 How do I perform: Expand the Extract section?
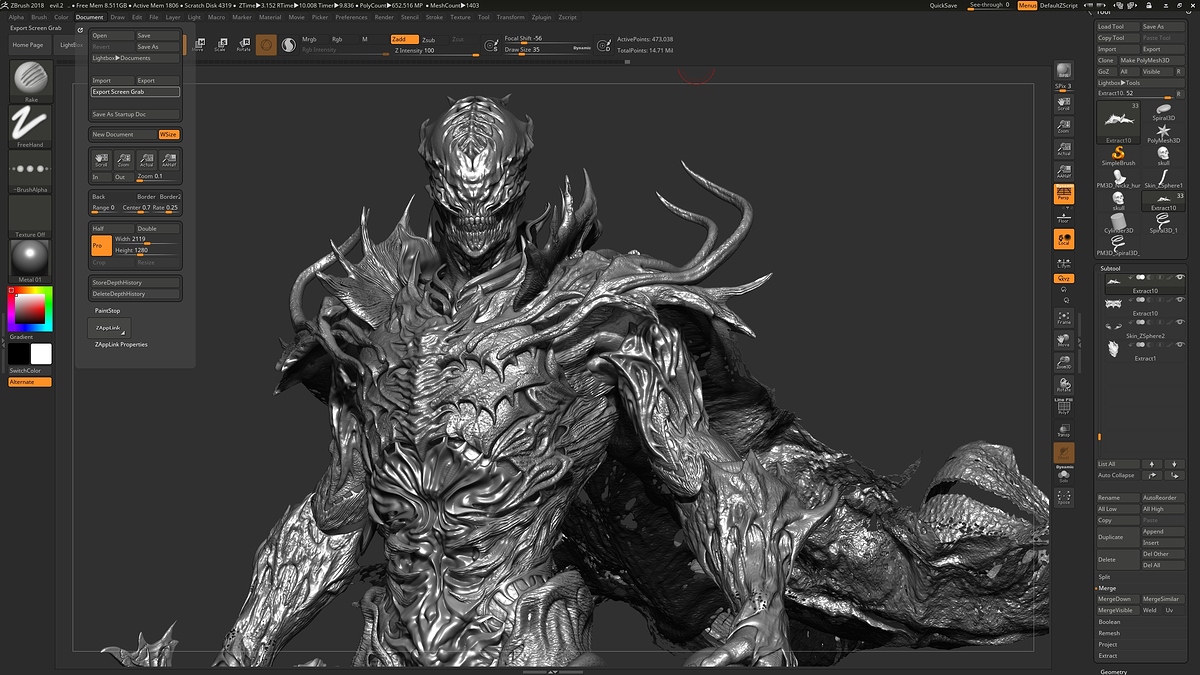[1108, 656]
